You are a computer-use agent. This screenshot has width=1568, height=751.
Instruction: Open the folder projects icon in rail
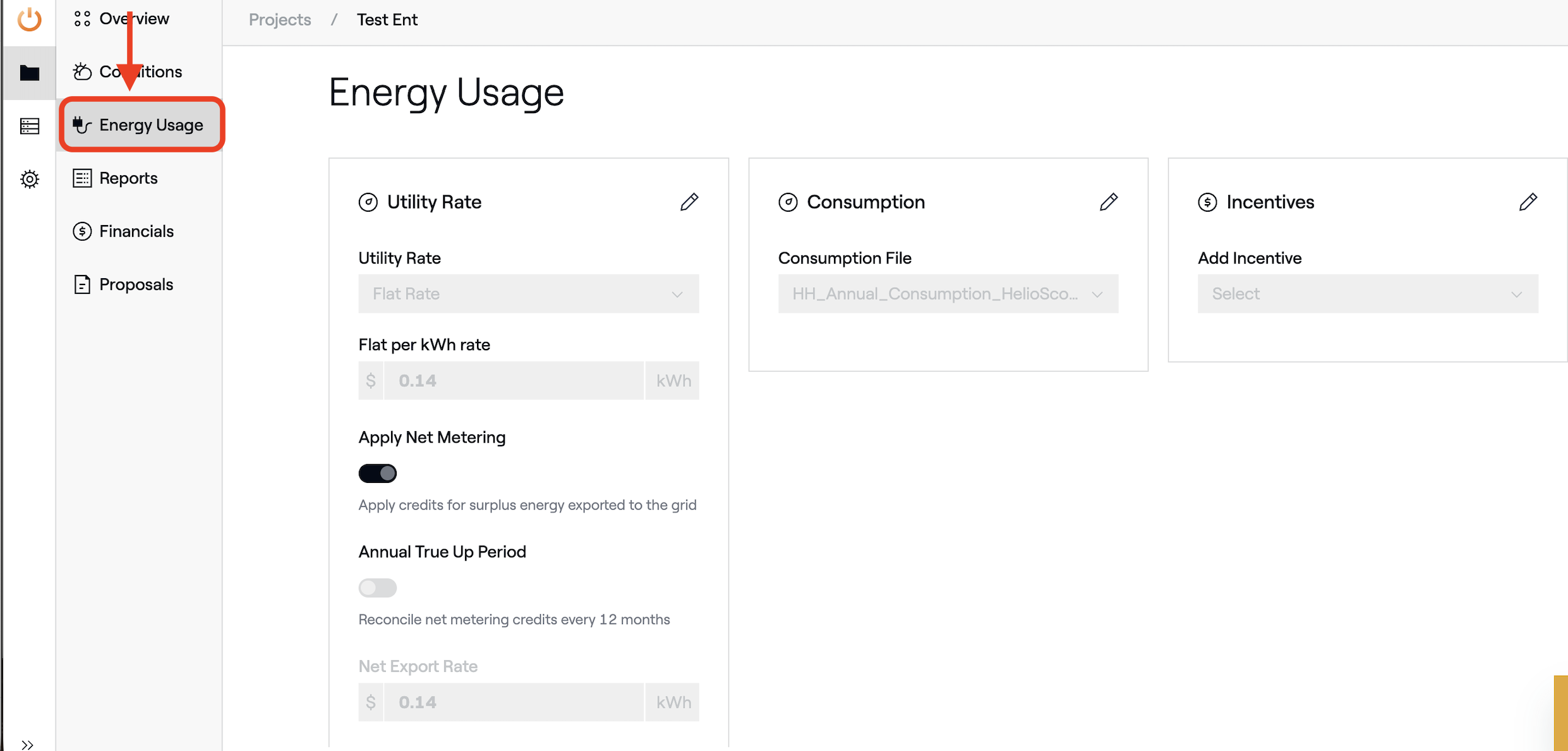click(29, 73)
